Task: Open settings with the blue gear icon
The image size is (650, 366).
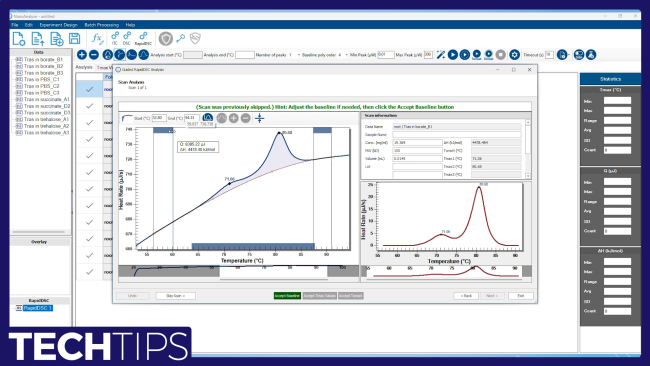Action: pos(514,54)
